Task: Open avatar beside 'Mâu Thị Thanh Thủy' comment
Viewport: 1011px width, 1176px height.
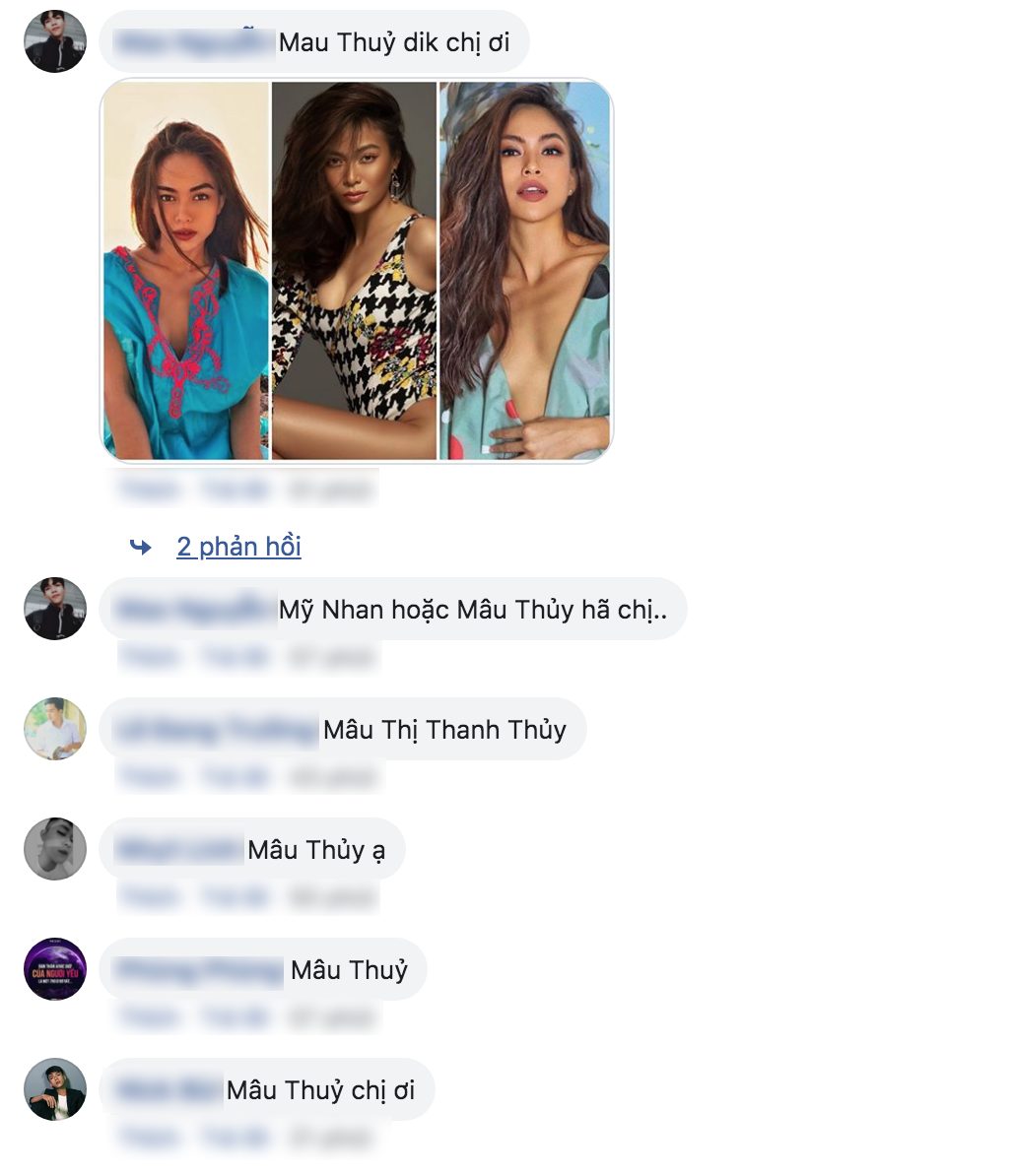Action: pyautogui.click(x=55, y=728)
